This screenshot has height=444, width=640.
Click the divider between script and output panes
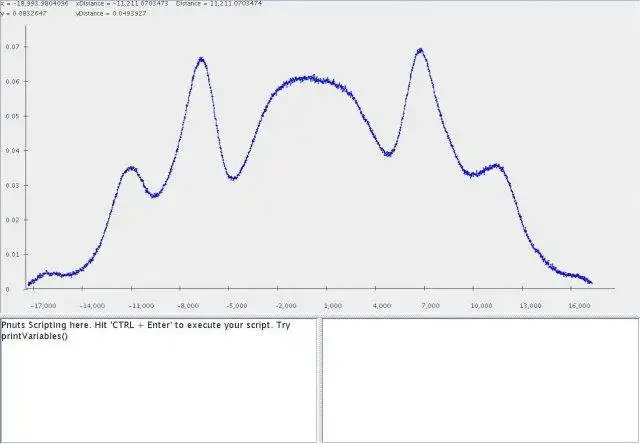[319, 380]
